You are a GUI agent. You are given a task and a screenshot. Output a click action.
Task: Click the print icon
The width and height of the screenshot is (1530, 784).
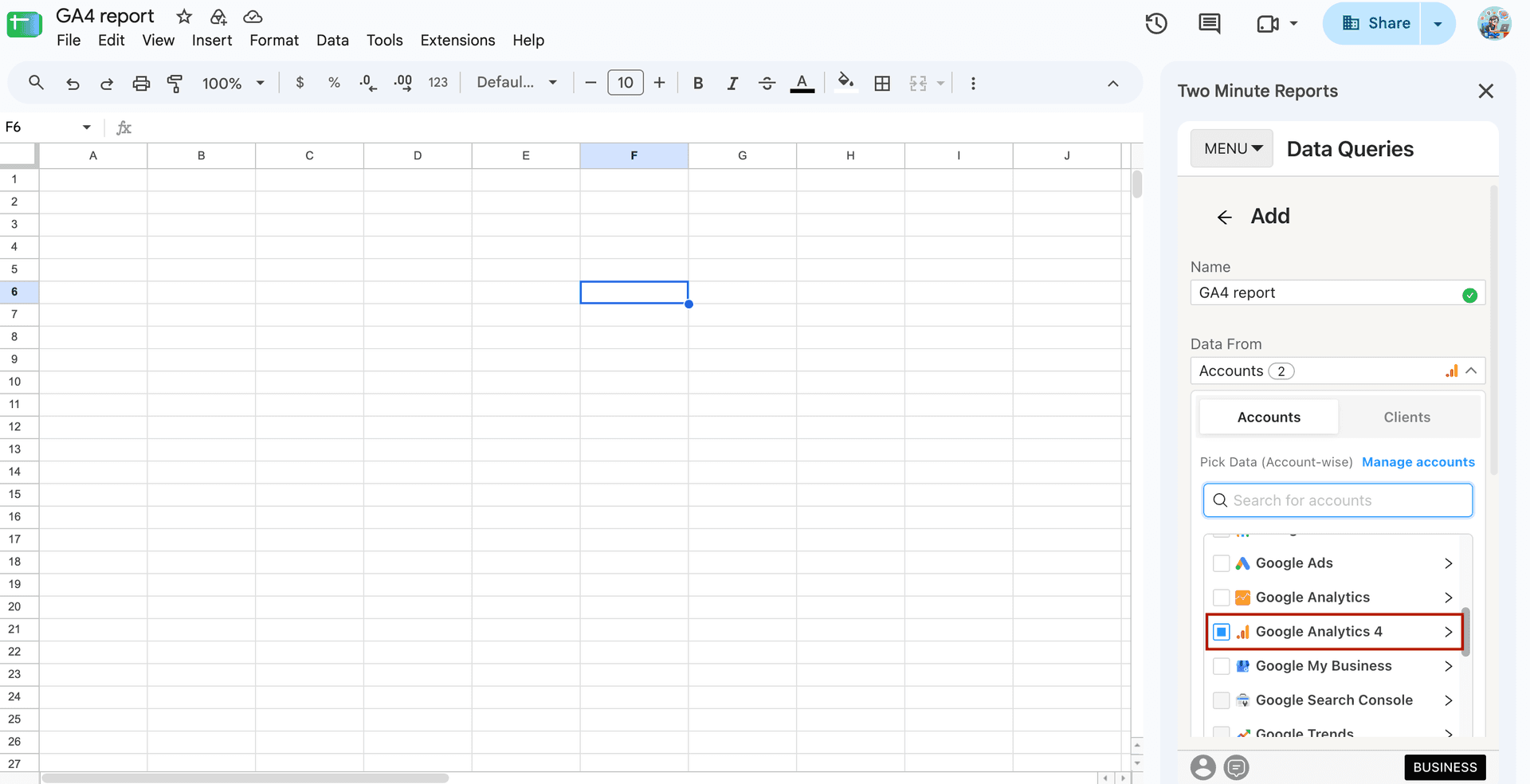click(141, 83)
